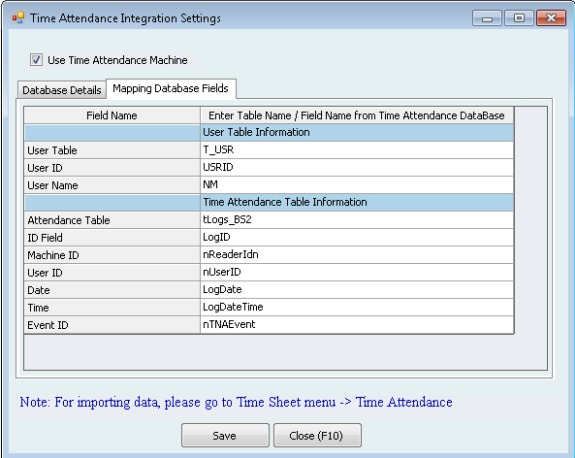Viewport: 575px width, 458px height.
Task: Click the Save button
Action: (x=225, y=435)
